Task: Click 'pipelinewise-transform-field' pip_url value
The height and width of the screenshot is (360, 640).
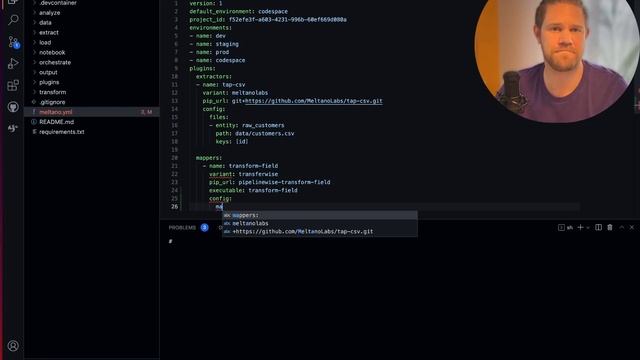Action: [x=284, y=182]
